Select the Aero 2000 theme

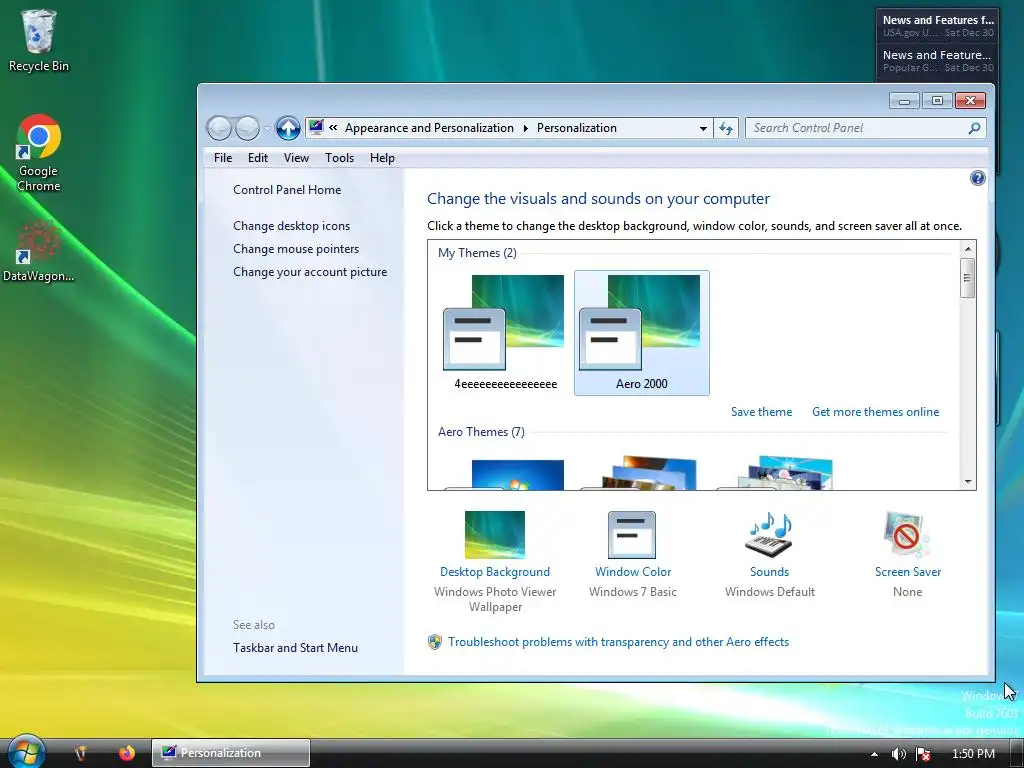pos(641,333)
